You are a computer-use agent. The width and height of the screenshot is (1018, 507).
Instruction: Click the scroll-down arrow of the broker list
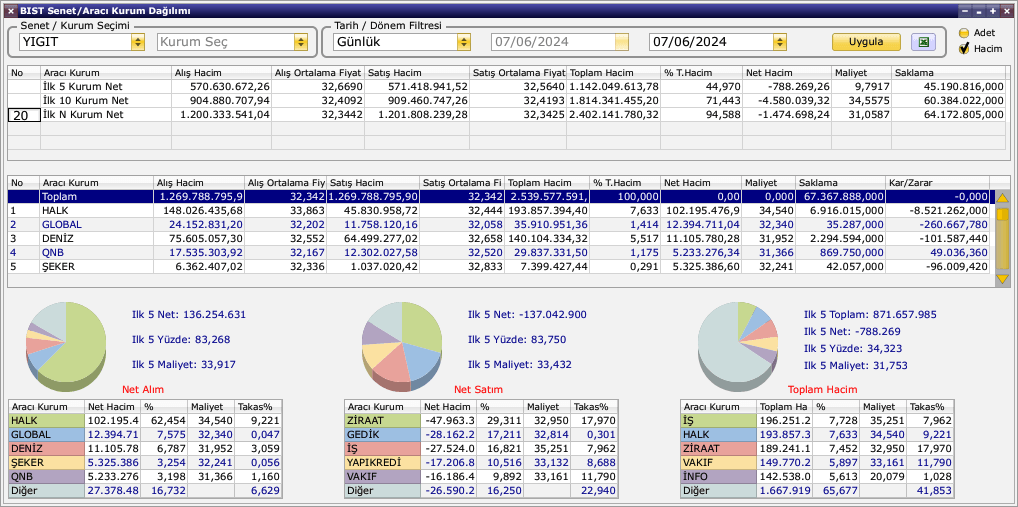coord(1002,279)
